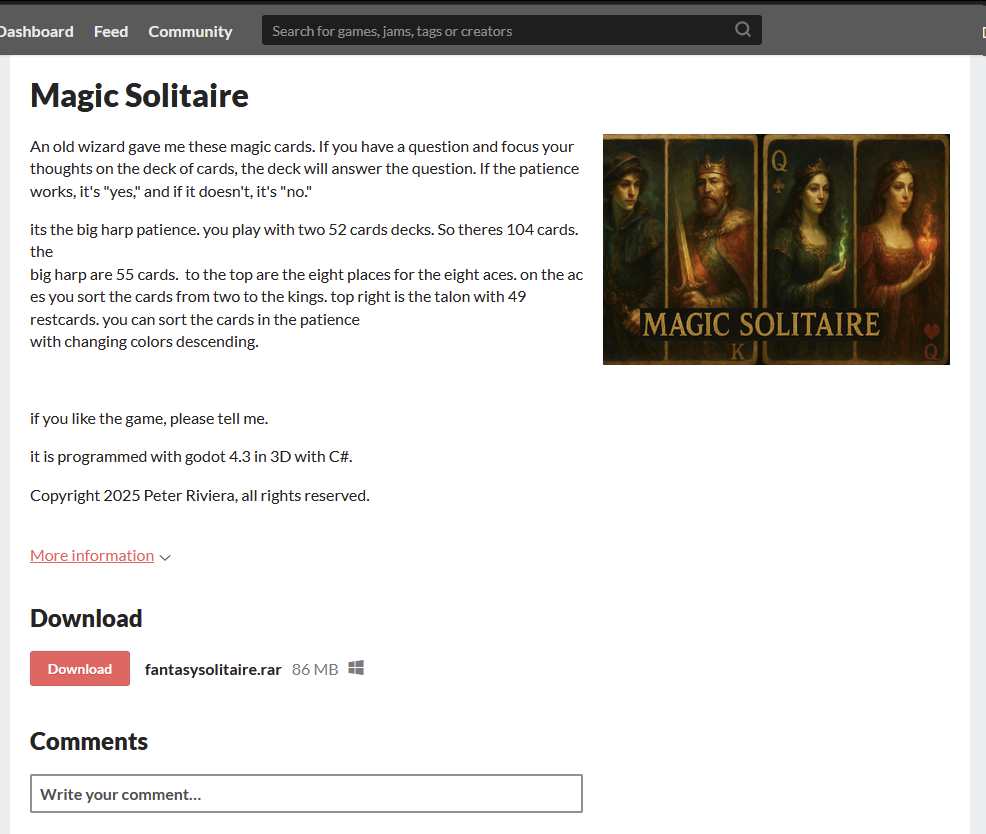Open the Community section

point(190,31)
